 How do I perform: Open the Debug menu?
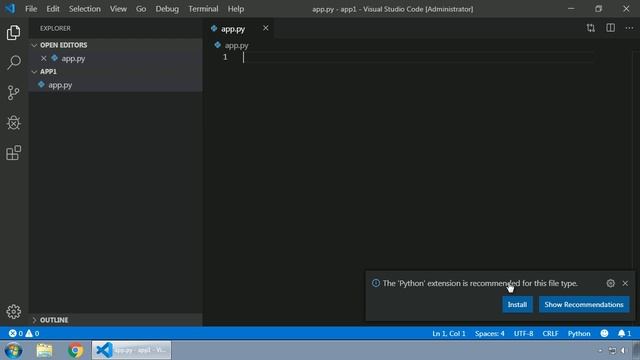(167, 9)
